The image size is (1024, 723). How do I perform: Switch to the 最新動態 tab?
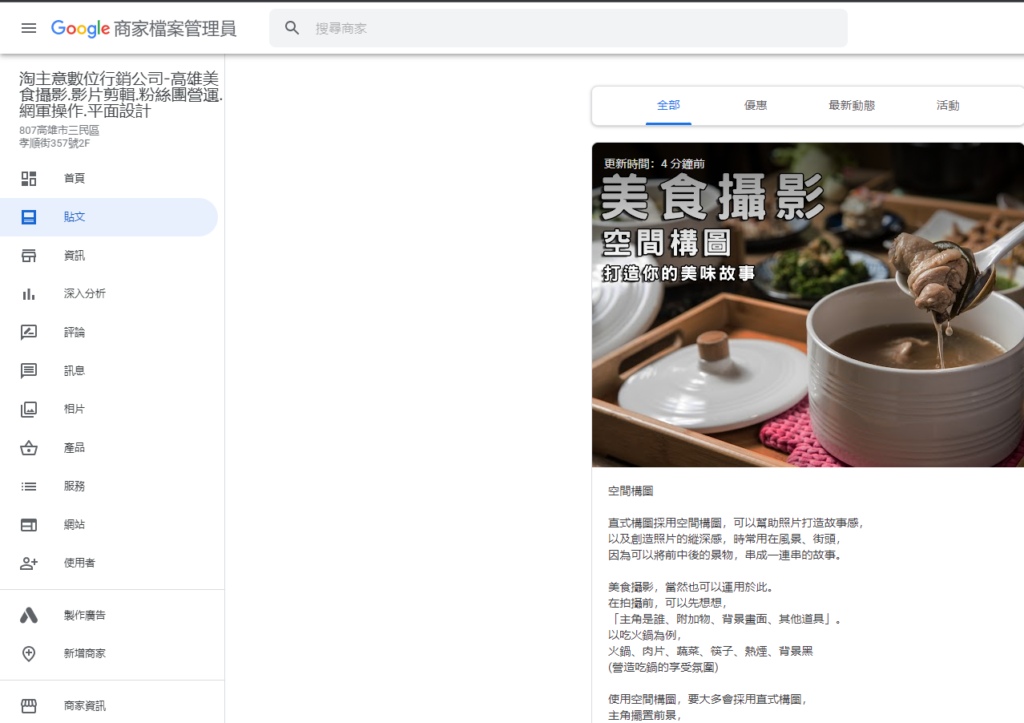tap(851, 106)
